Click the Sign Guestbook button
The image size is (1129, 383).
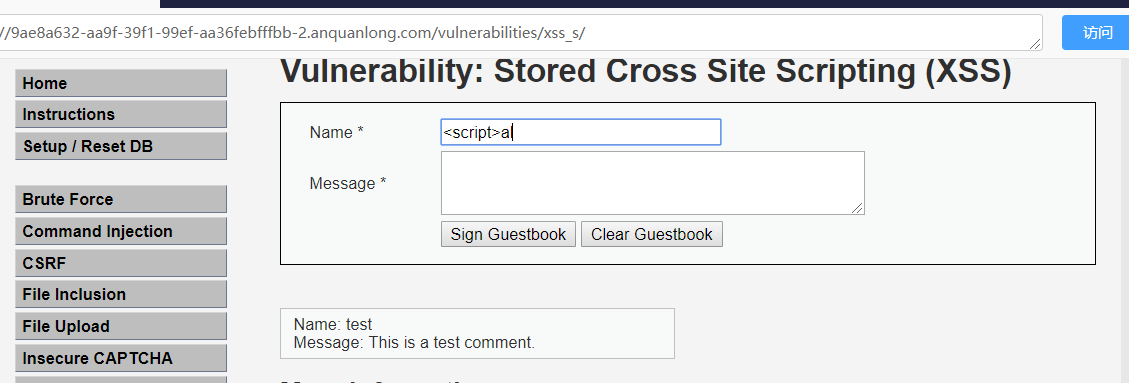pyautogui.click(x=508, y=234)
